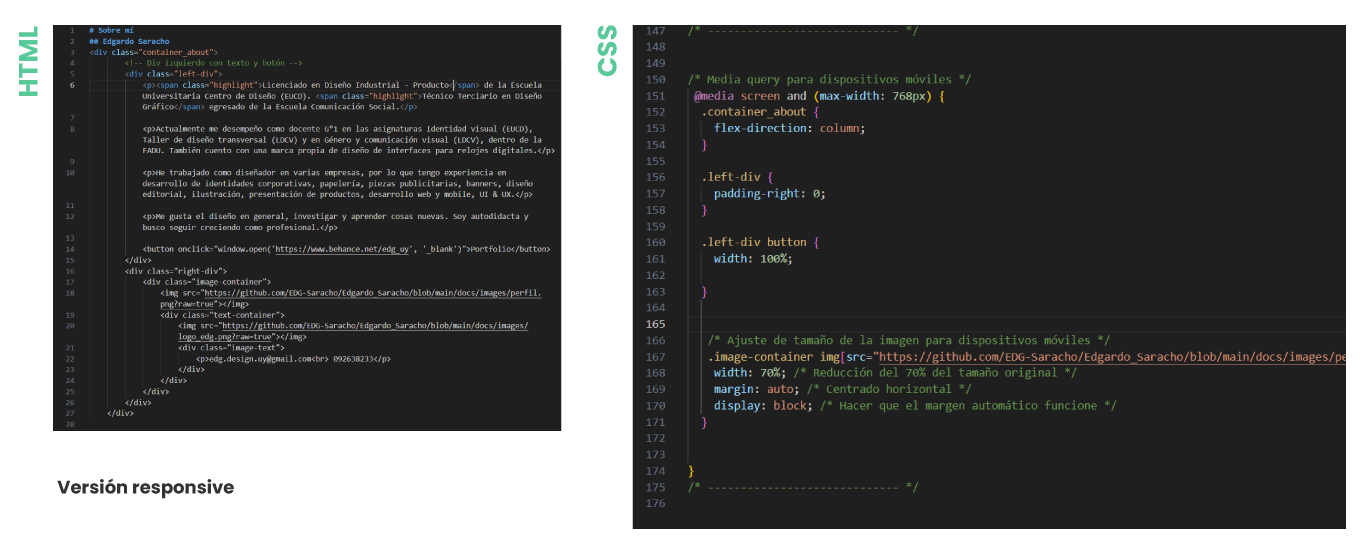This screenshot has width=1366, height=553.
Task: Click the '.left-div button {' selector
Action: click(x=760, y=242)
